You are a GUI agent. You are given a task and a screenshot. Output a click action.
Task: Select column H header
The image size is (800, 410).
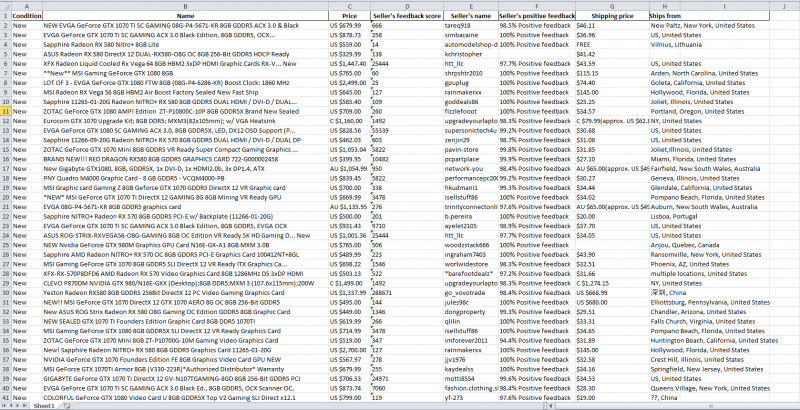click(664, 6)
